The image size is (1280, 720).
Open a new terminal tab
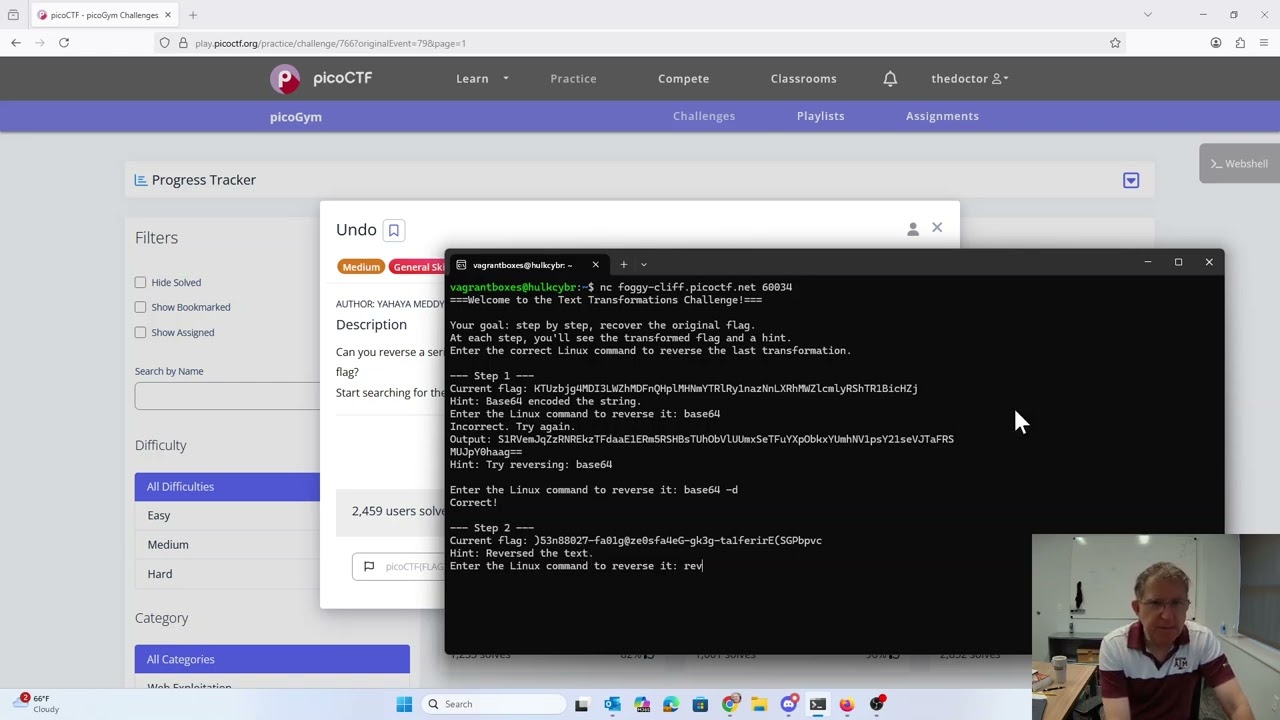pyautogui.click(x=623, y=265)
